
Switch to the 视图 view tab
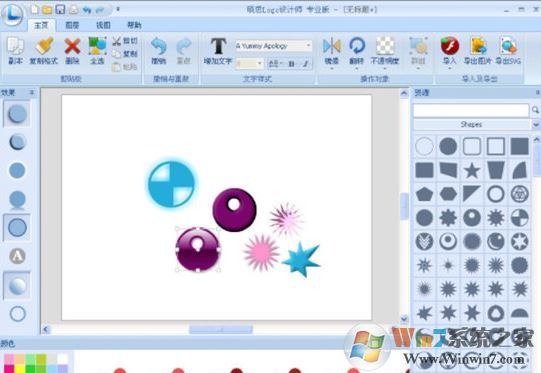(103, 25)
